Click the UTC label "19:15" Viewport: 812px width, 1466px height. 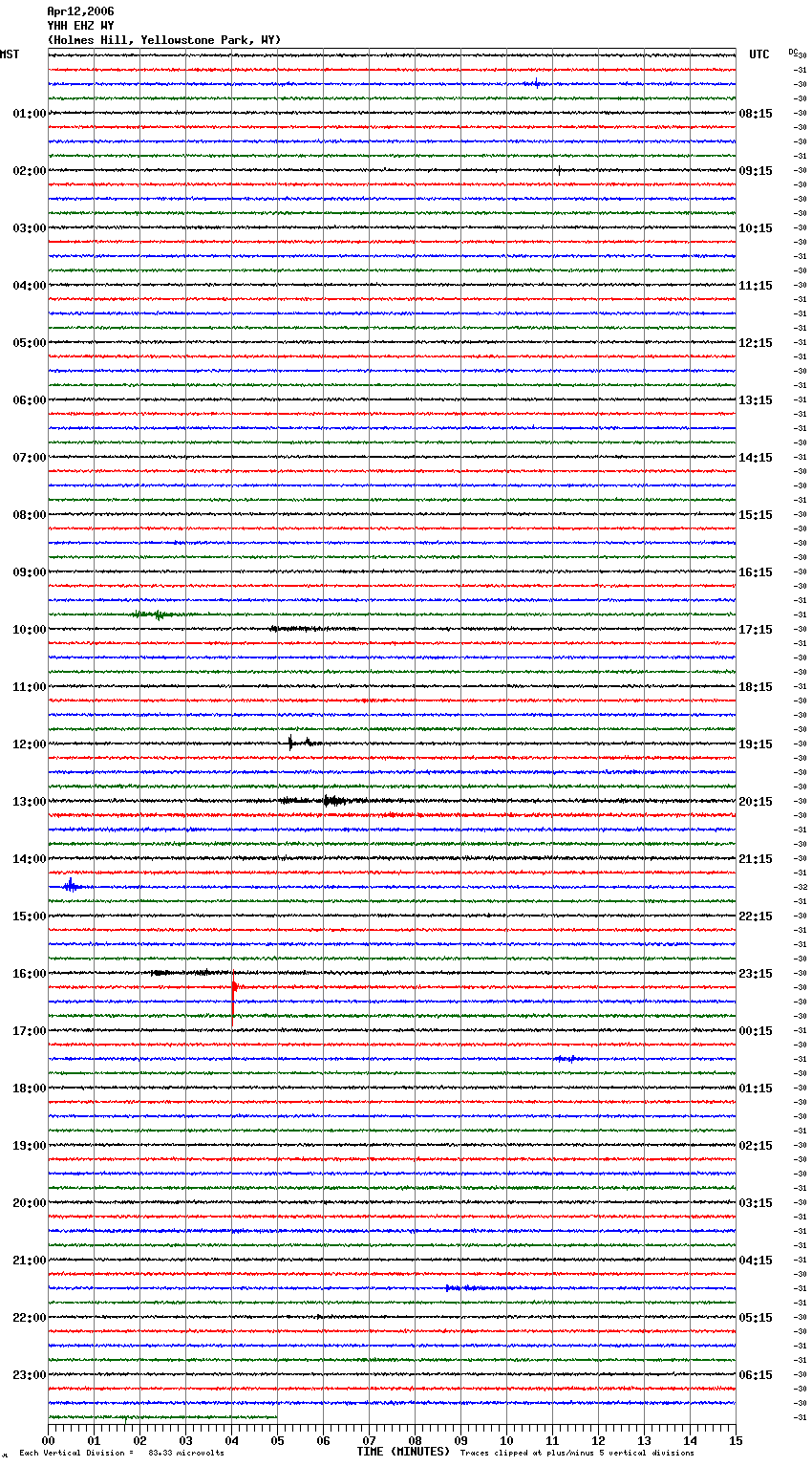(756, 744)
